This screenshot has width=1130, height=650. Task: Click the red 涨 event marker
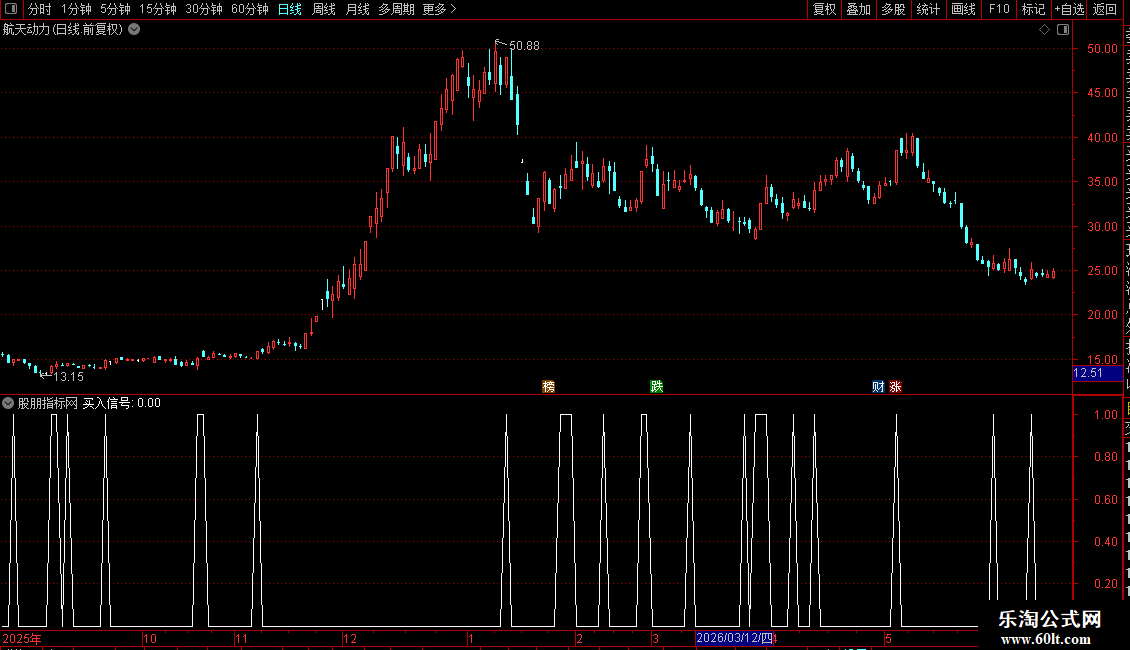pos(895,387)
